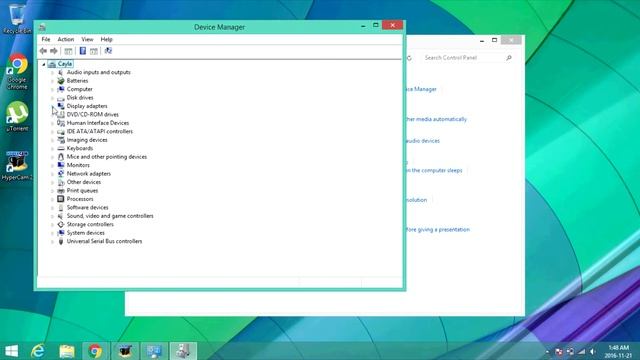The height and width of the screenshot is (360, 640).
Task: Open the Action menu
Action: (x=65, y=39)
